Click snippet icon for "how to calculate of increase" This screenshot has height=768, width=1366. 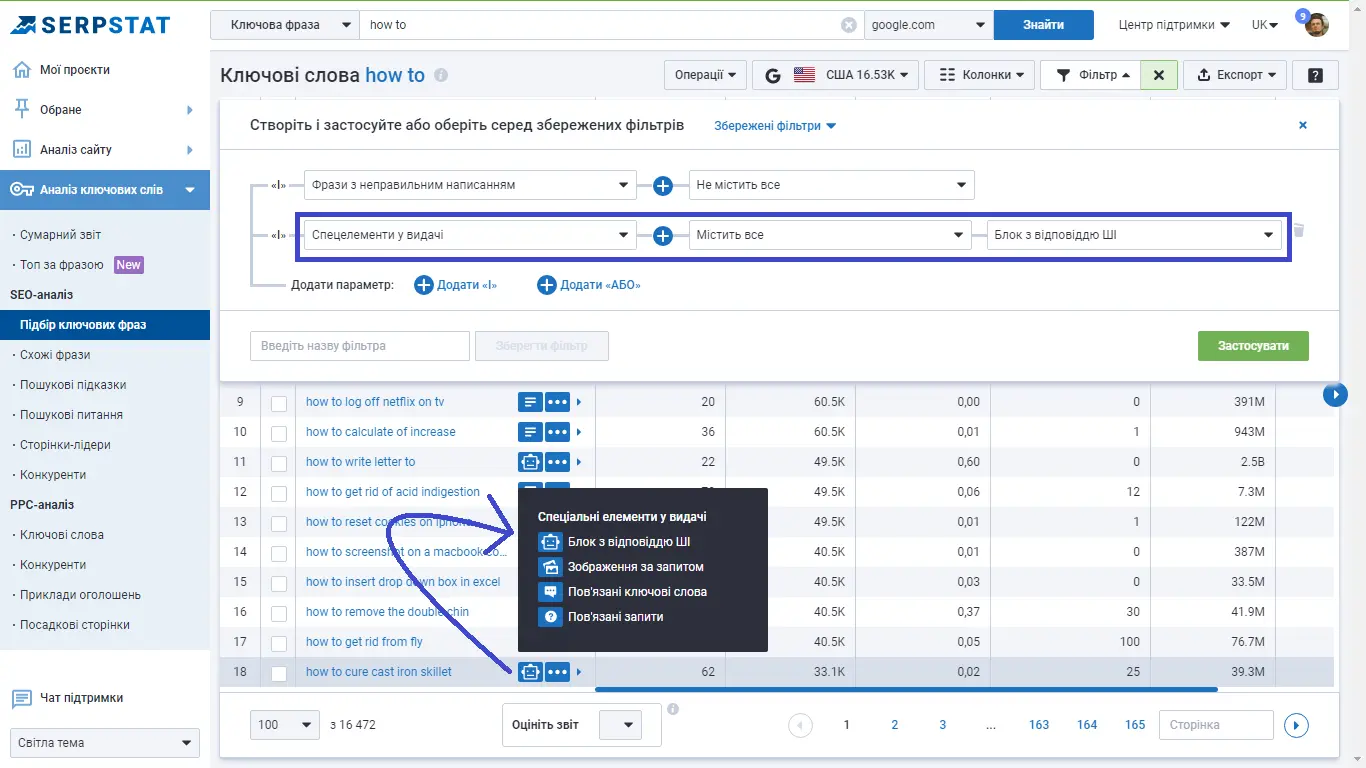pyautogui.click(x=530, y=432)
